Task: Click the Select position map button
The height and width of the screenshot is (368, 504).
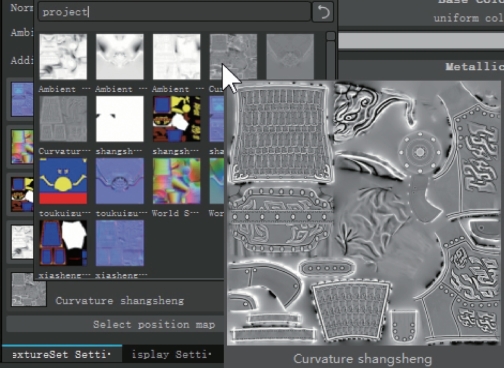Action: click(x=115, y=324)
